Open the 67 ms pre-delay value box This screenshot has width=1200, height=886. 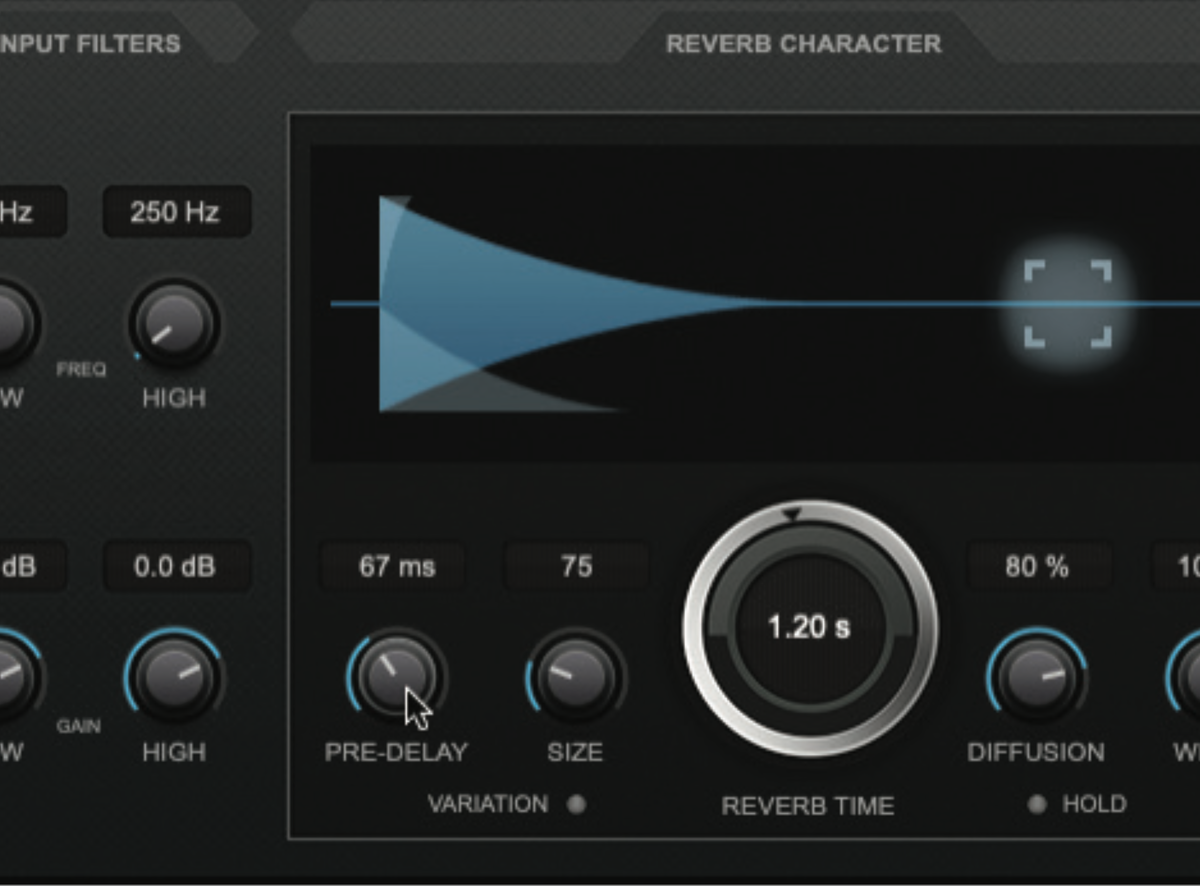[392, 566]
